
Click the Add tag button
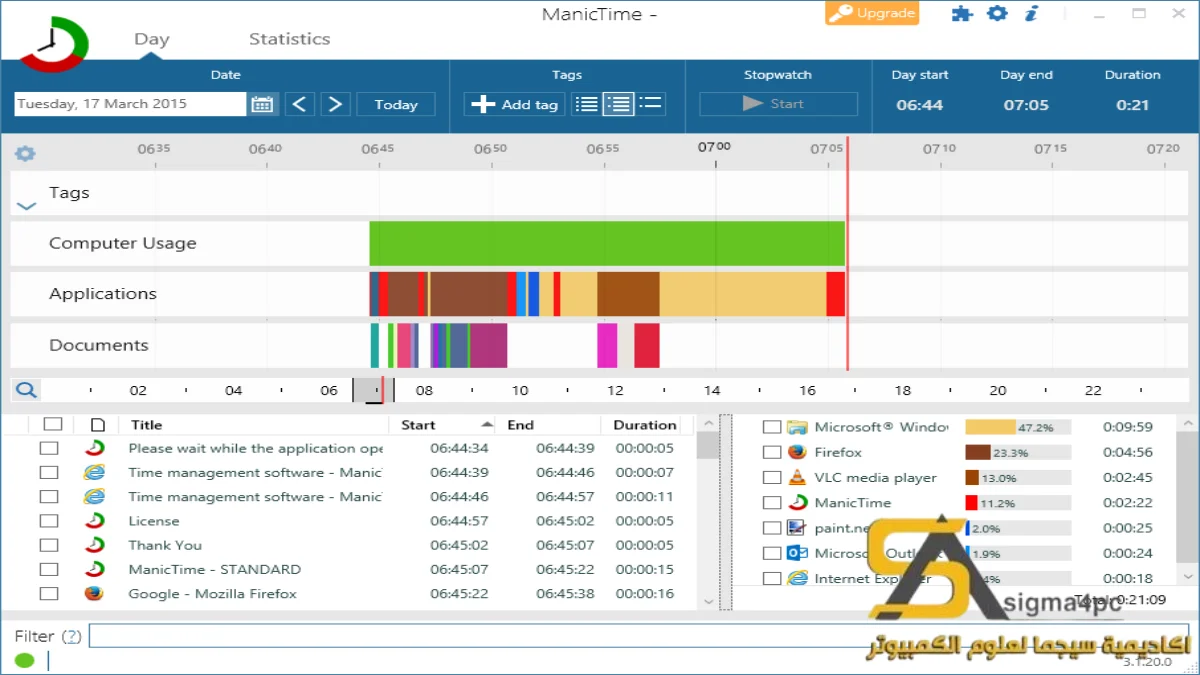coord(515,104)
